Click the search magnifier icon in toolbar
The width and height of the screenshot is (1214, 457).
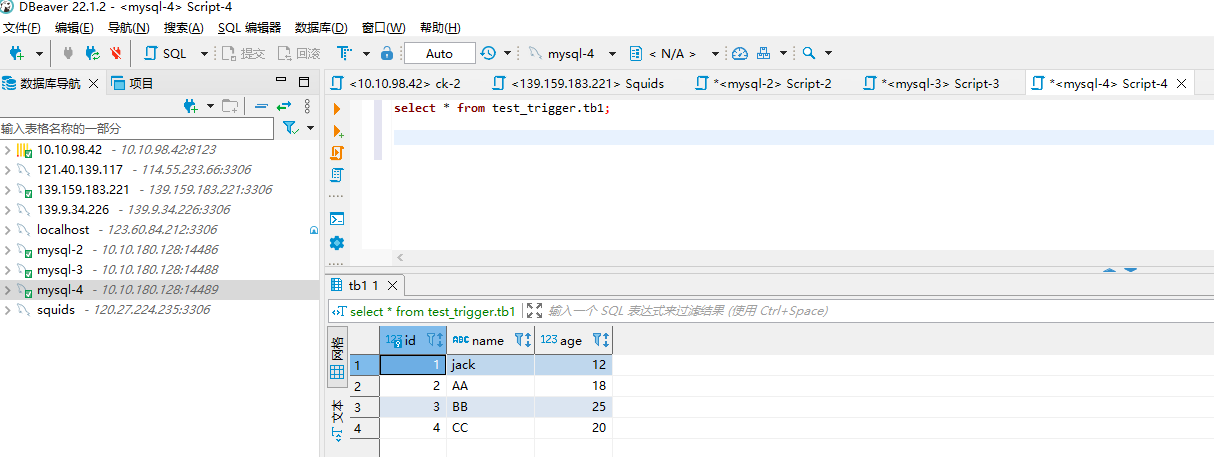click(x=809, y=53)
